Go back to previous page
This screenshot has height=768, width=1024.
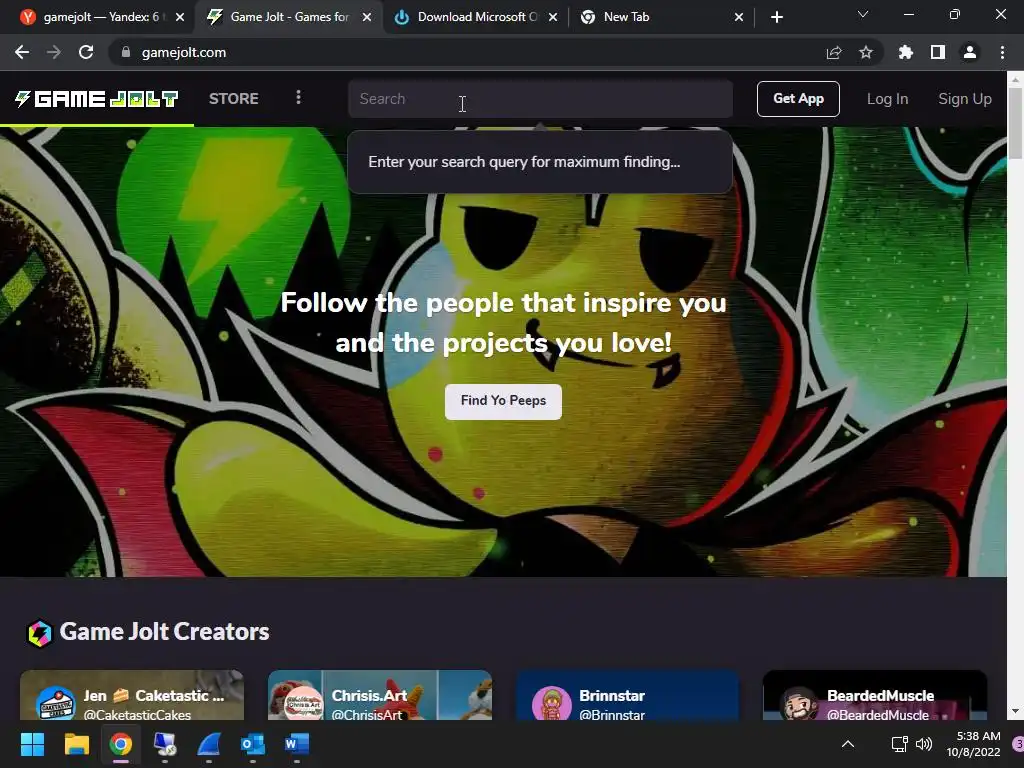[22, 52]
